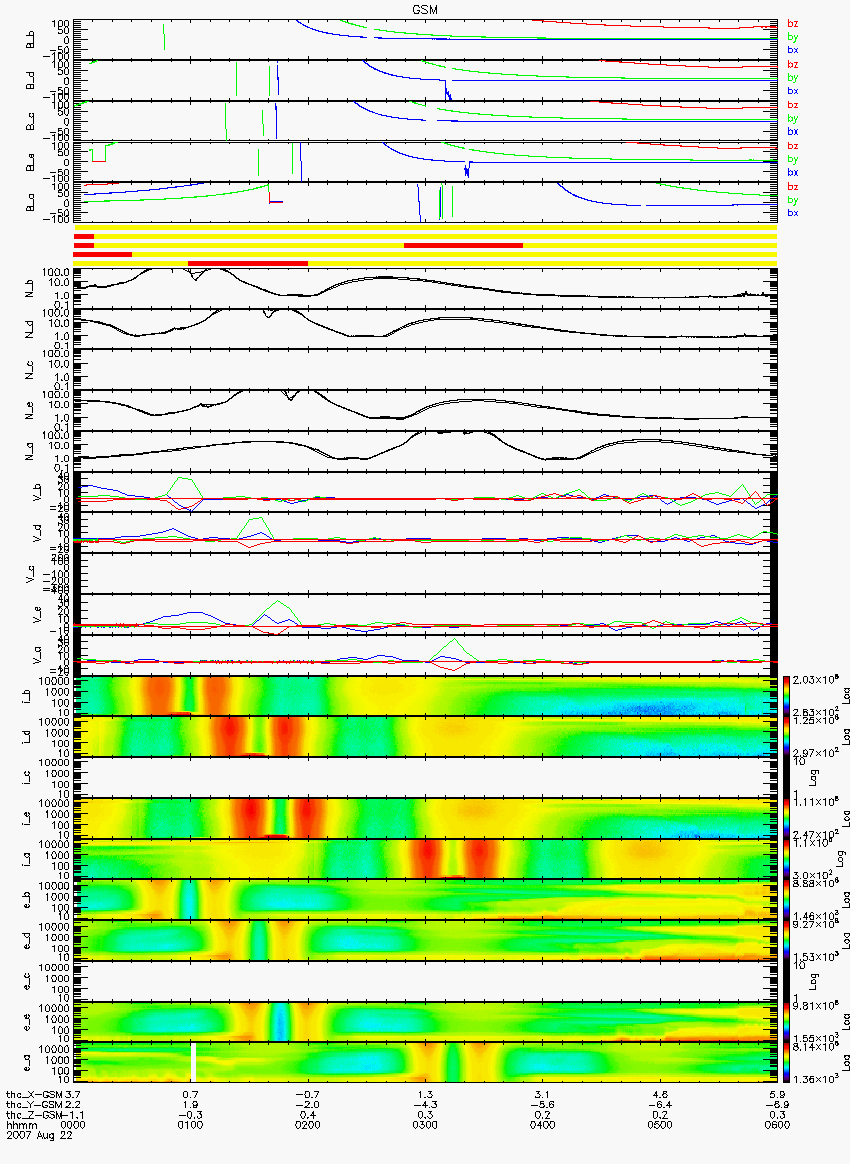Click the 0300 time tick label

(425, 1124)
